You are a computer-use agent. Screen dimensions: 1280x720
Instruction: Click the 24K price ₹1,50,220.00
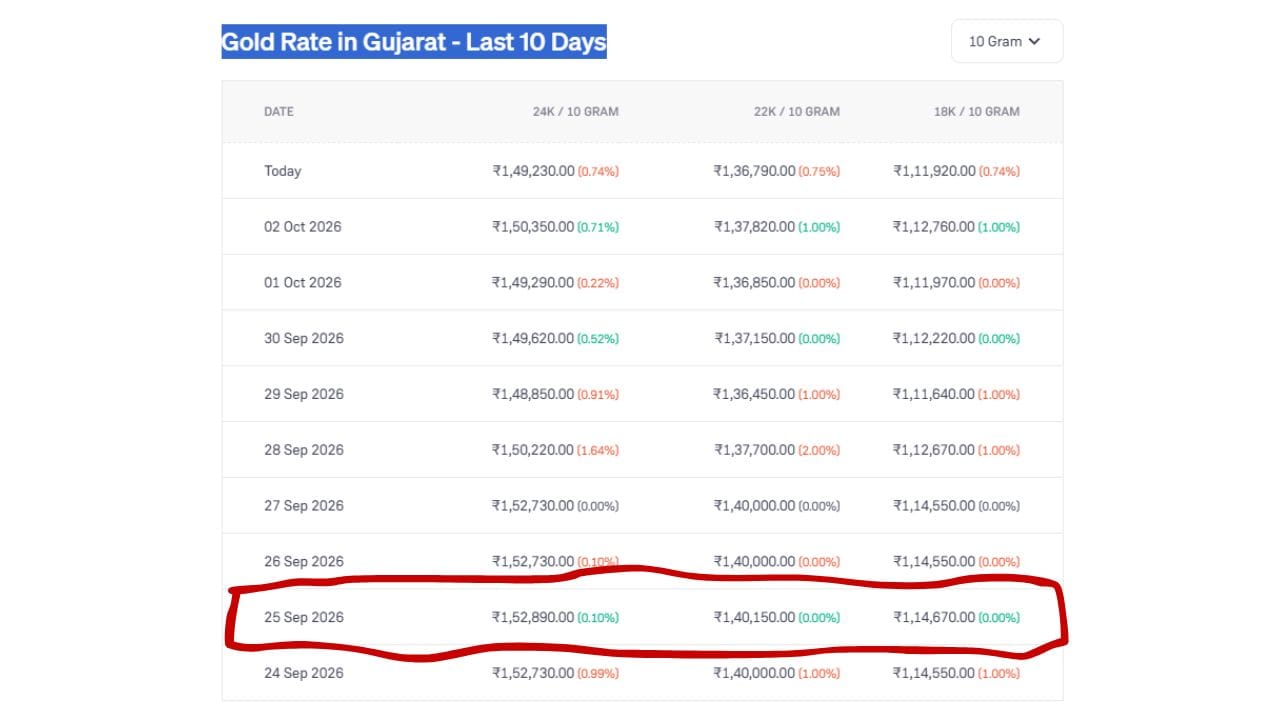tap(533, 451)
